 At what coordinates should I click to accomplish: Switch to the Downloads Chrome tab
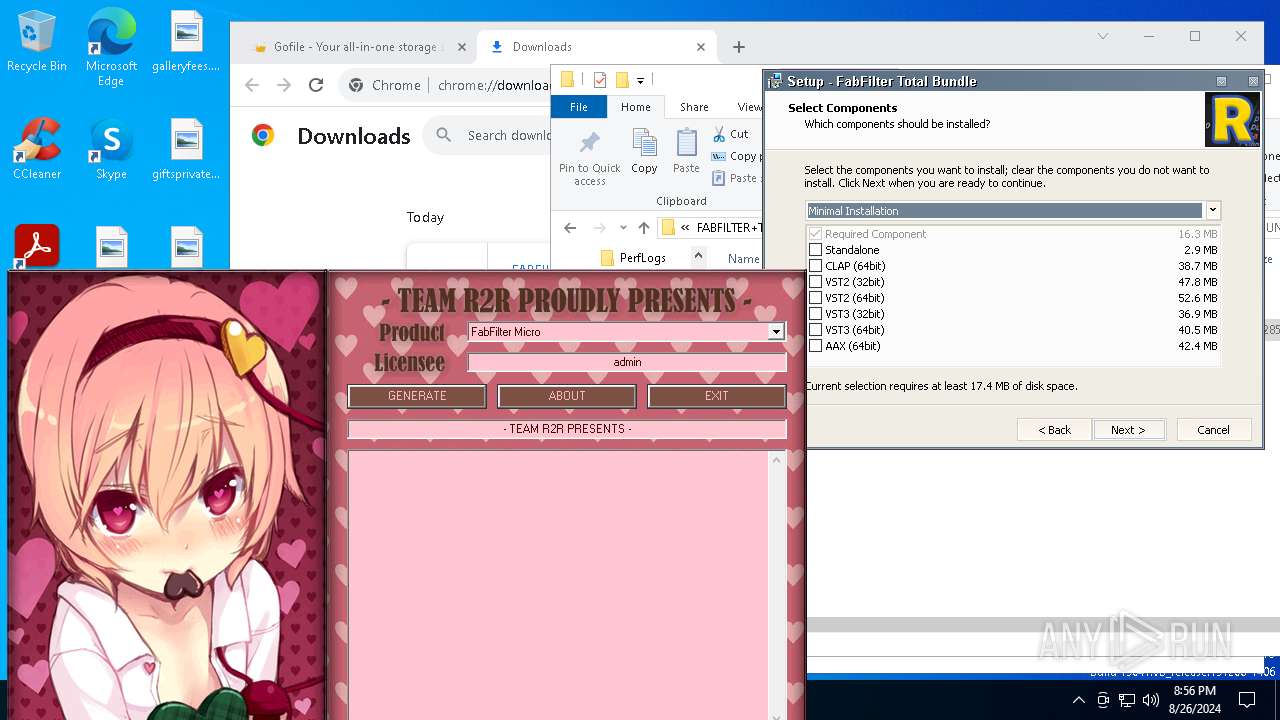pos(596,47)
